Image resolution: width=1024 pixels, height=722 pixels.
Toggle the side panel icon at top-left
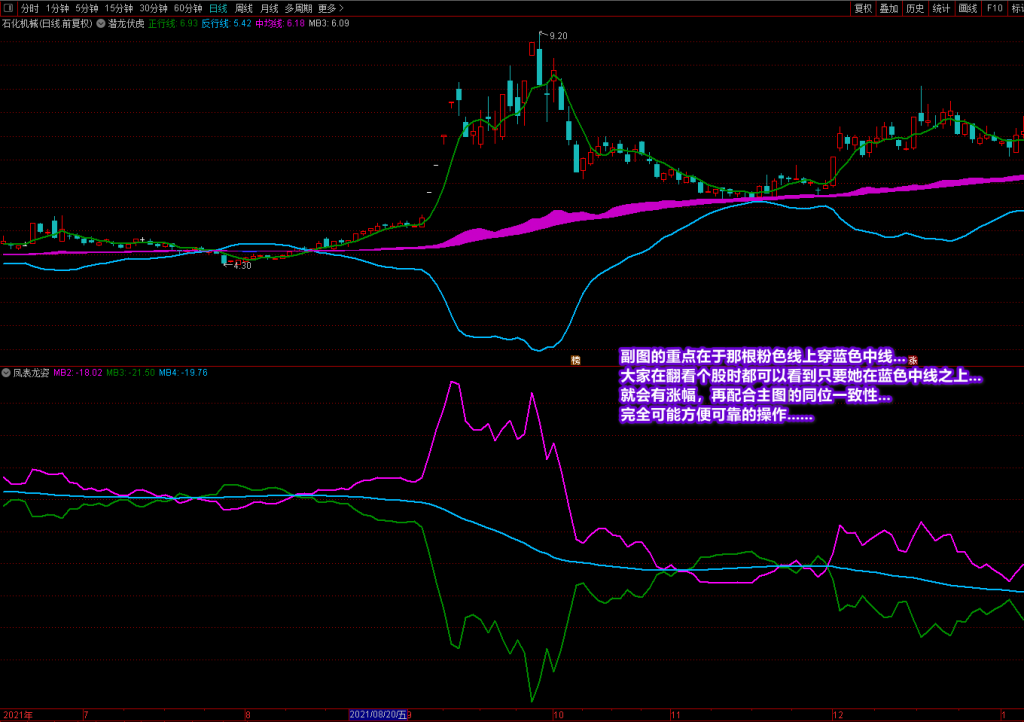click(8, 8)
